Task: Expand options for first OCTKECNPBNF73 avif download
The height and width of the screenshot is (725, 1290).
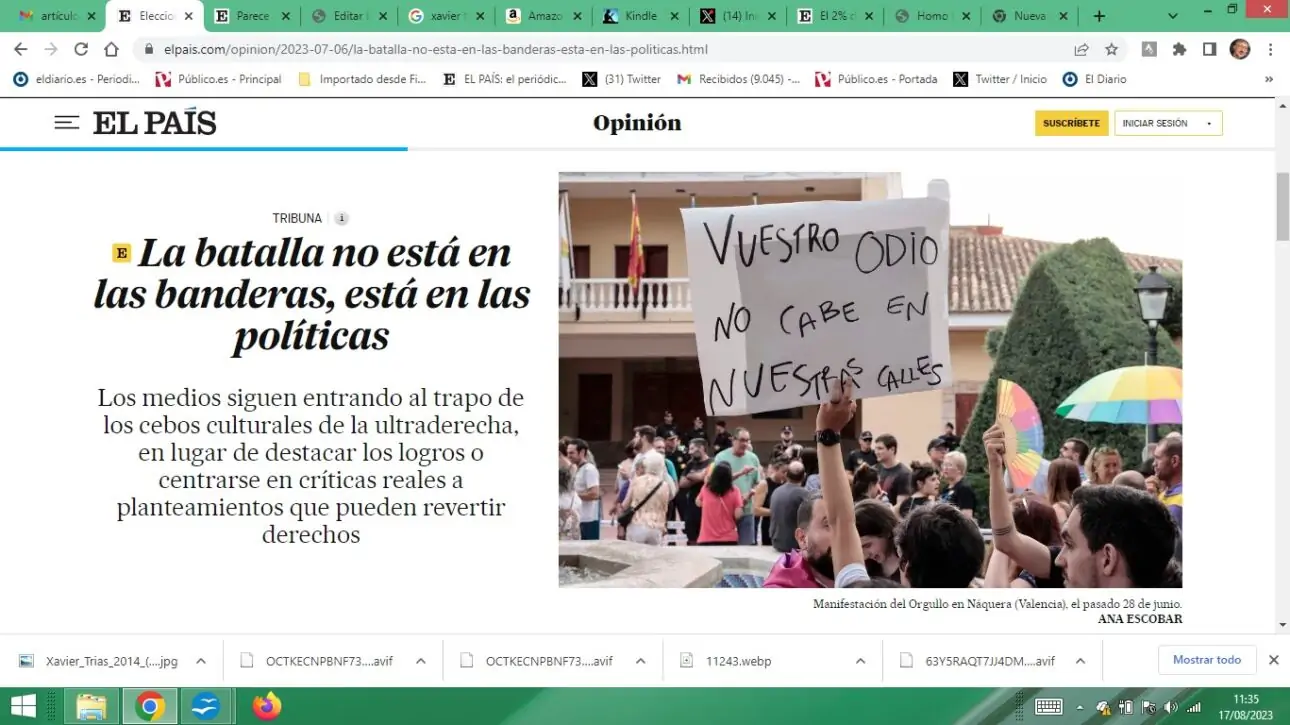Action: coord(421,661)
